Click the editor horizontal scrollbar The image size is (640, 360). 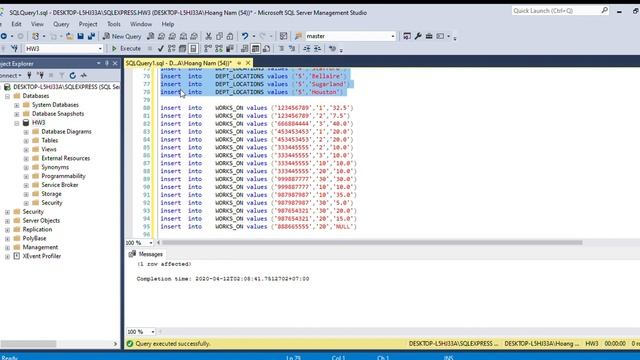tap(372, 242)
